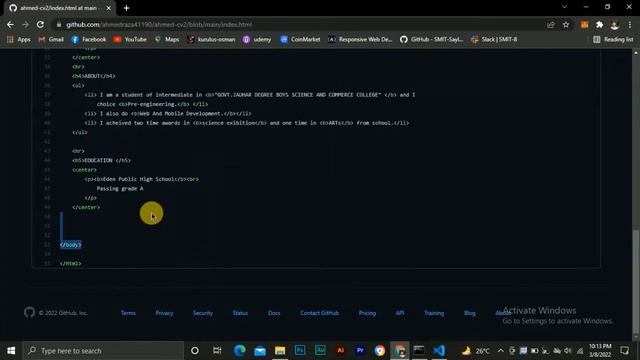Go back using the browser back arrow
This screenshot has width=640, height=360.
[x=10, y=25]
